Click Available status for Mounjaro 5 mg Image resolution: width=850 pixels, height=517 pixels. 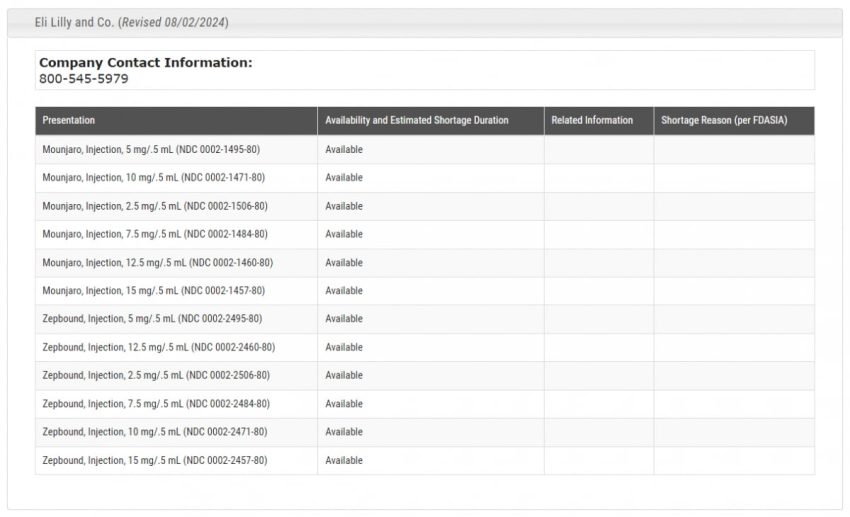click(344, 150)
